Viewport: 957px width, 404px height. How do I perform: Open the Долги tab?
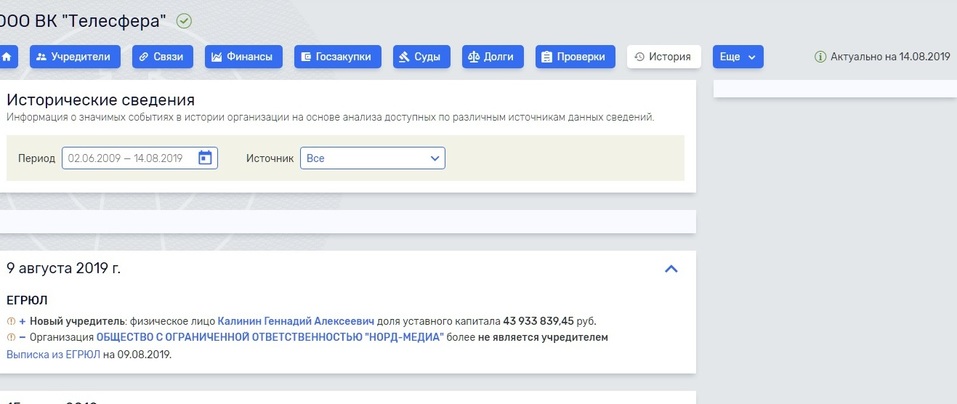(491, 57)
